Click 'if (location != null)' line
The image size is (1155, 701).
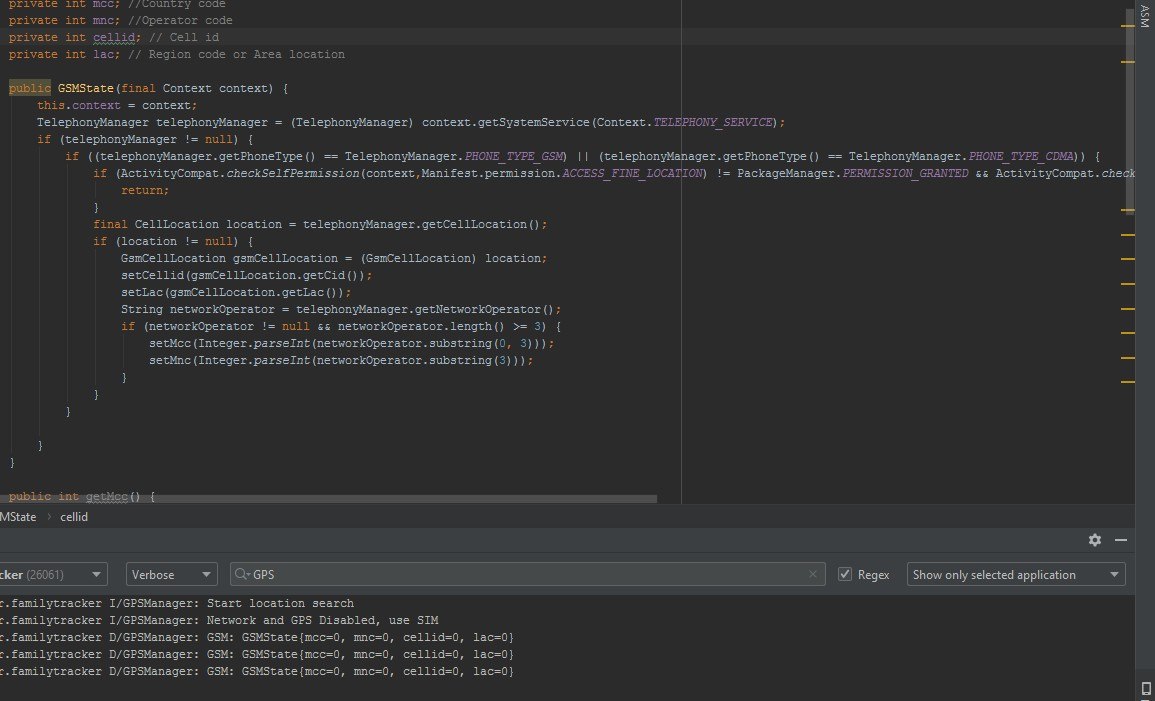[173, 241]
